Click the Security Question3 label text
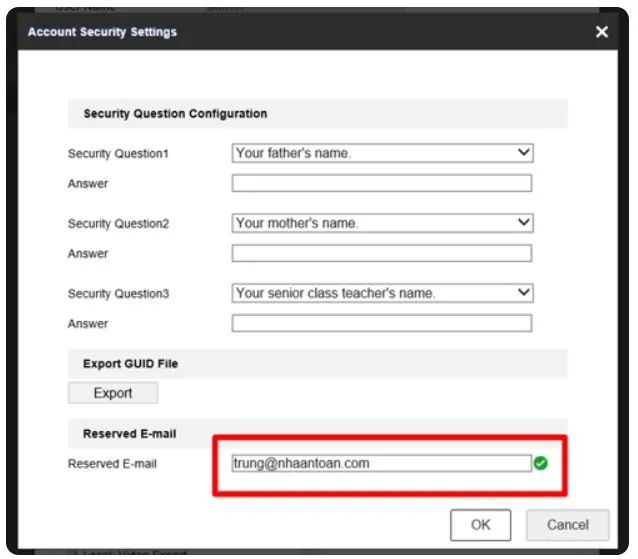This screenshot has width=638, height=559. click(x=118, y=294)
